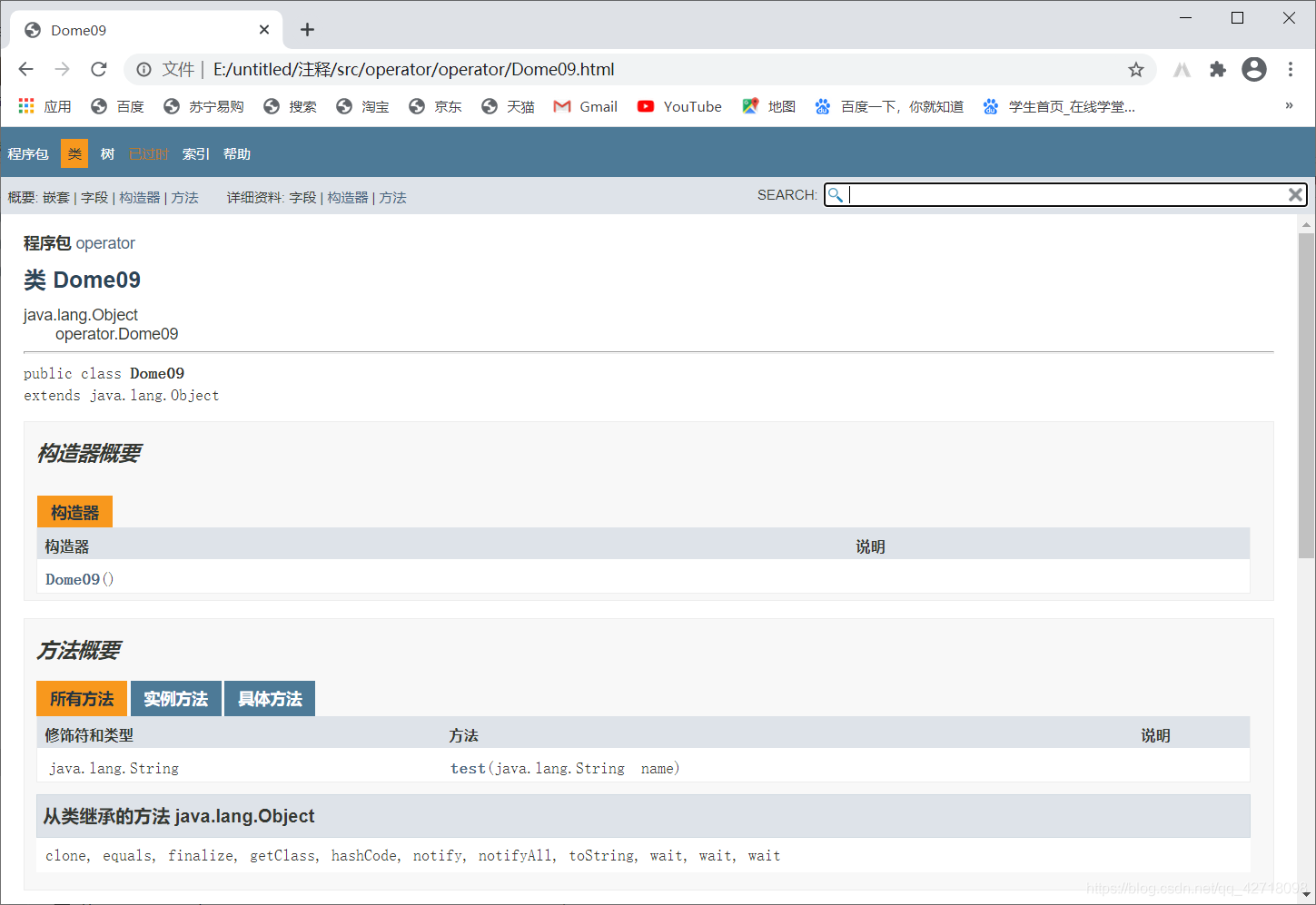Viewport: 1316px width, 905px height.
Task: Click java.lang.String return type cell
Action: pos(114,768)
